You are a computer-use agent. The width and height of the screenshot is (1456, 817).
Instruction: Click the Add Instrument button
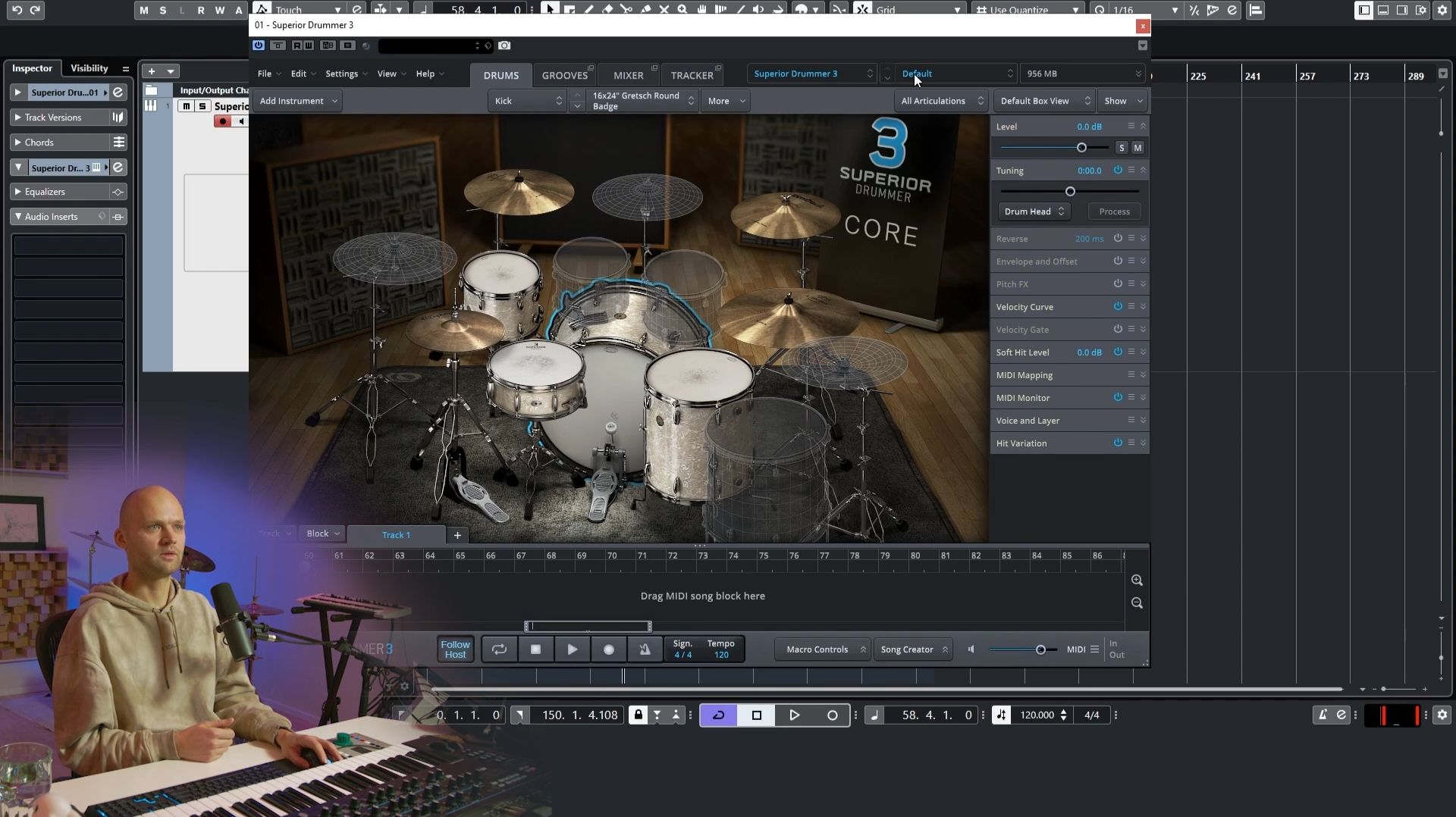tap(297, 101)
